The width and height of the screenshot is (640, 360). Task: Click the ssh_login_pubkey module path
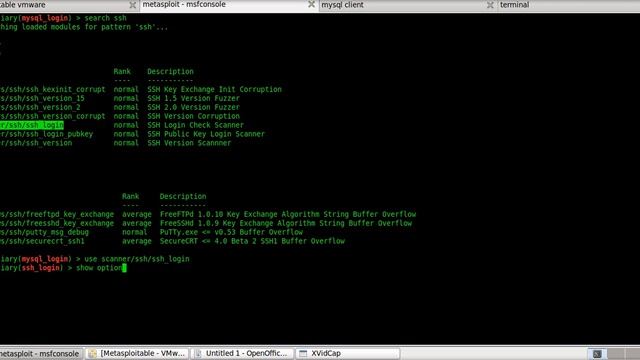point(47,134)
